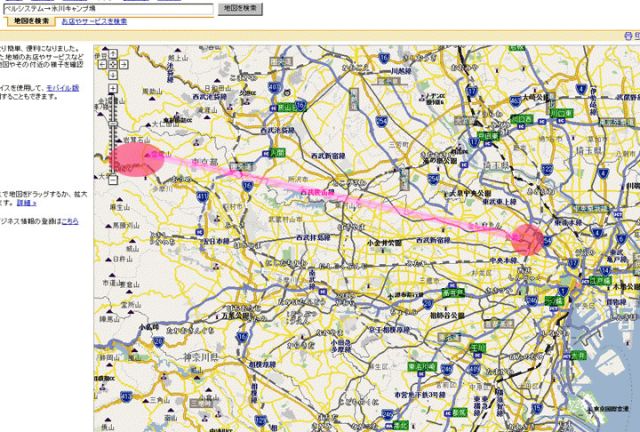Click the 地図を検索 search button
Viewport: 640px width, 432px height.
(240, 8)
